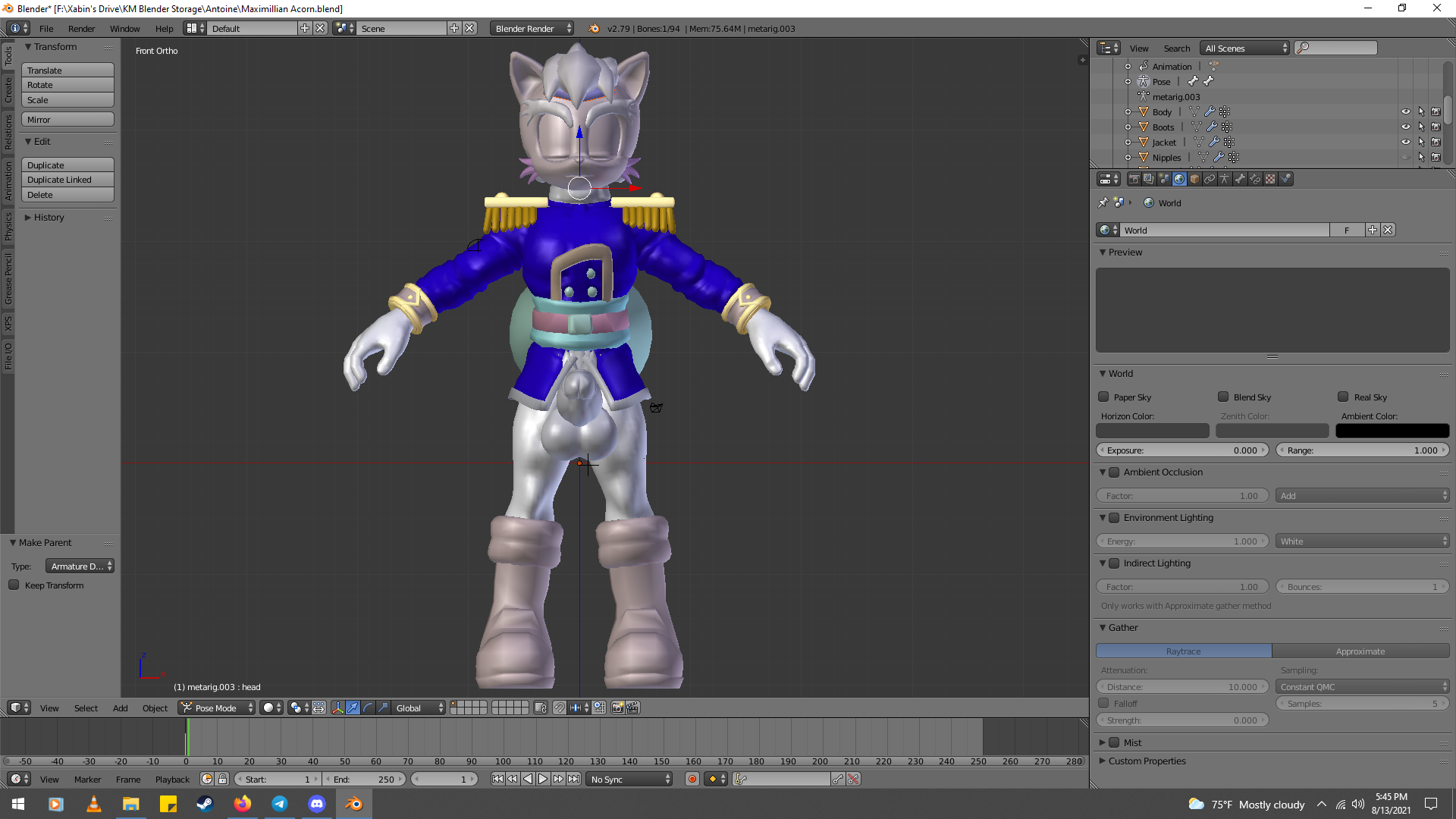The height and width of the screenshot is (819, 1456).
Task: Jump to first frame in timeline
Action: [x=497, y=779]
